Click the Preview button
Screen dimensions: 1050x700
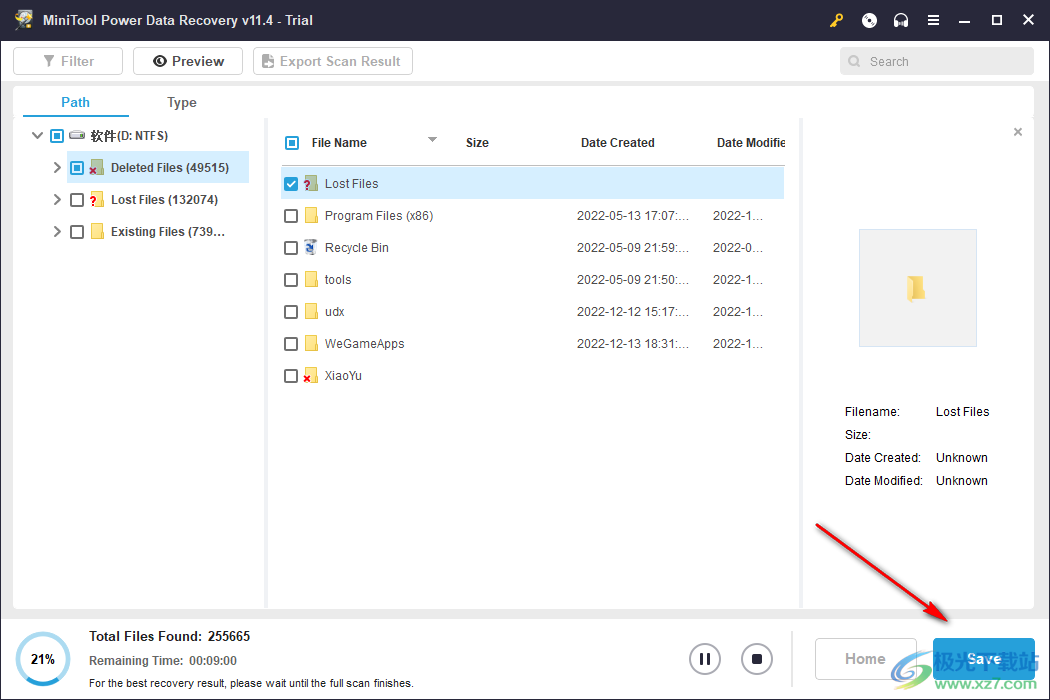point(188,61)
